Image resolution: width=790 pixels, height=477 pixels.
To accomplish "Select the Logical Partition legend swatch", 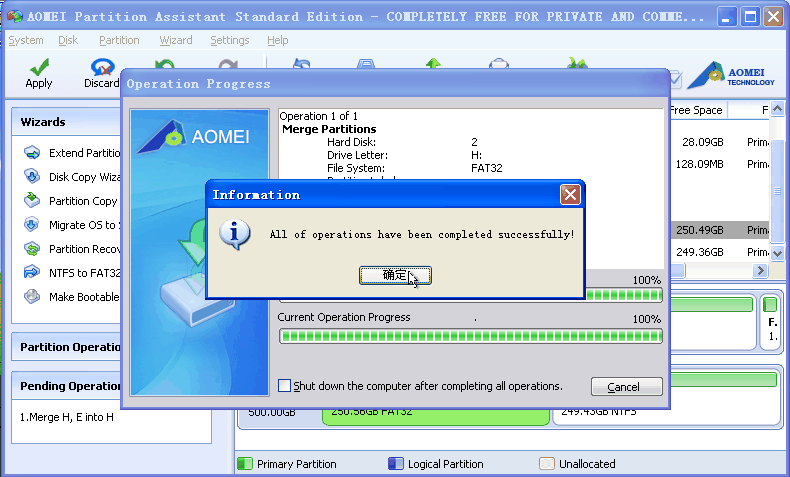I will [396, 463].
